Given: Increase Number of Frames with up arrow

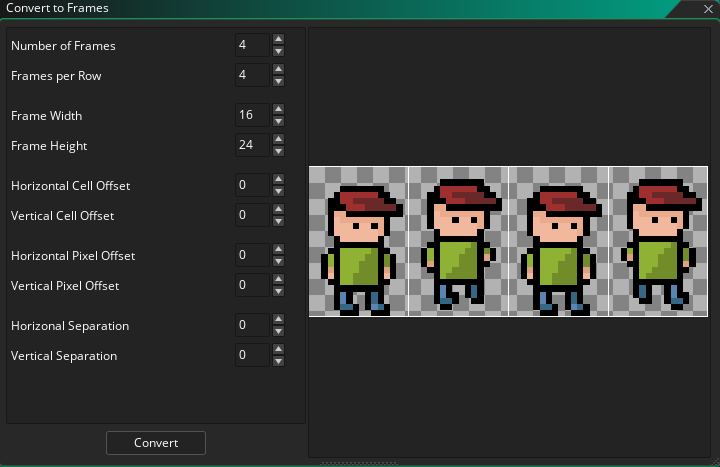Looking at the screenshot, I should pyautogui.click(x=278, y=39).
